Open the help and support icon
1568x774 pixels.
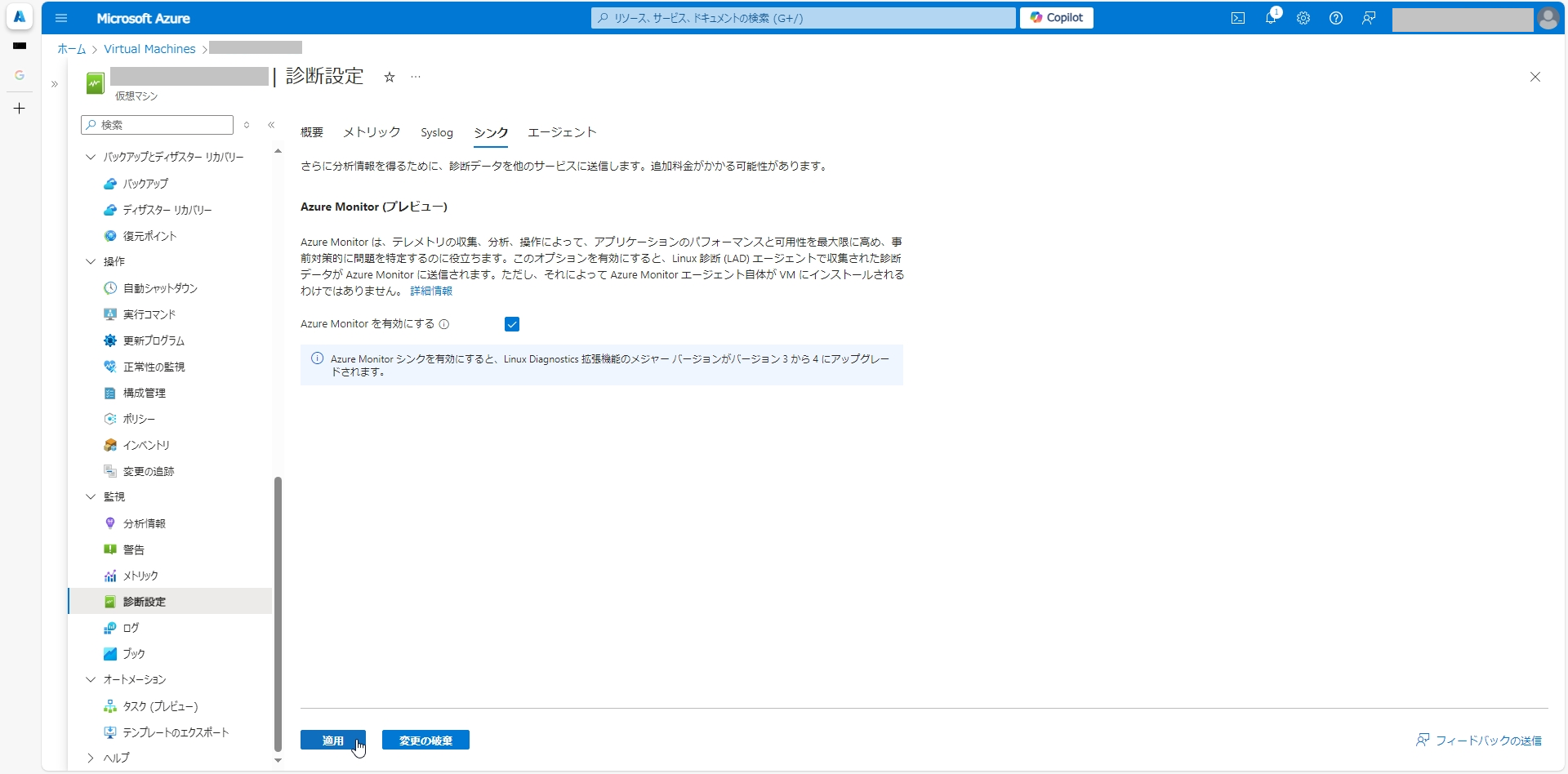tap(1336, 18)
